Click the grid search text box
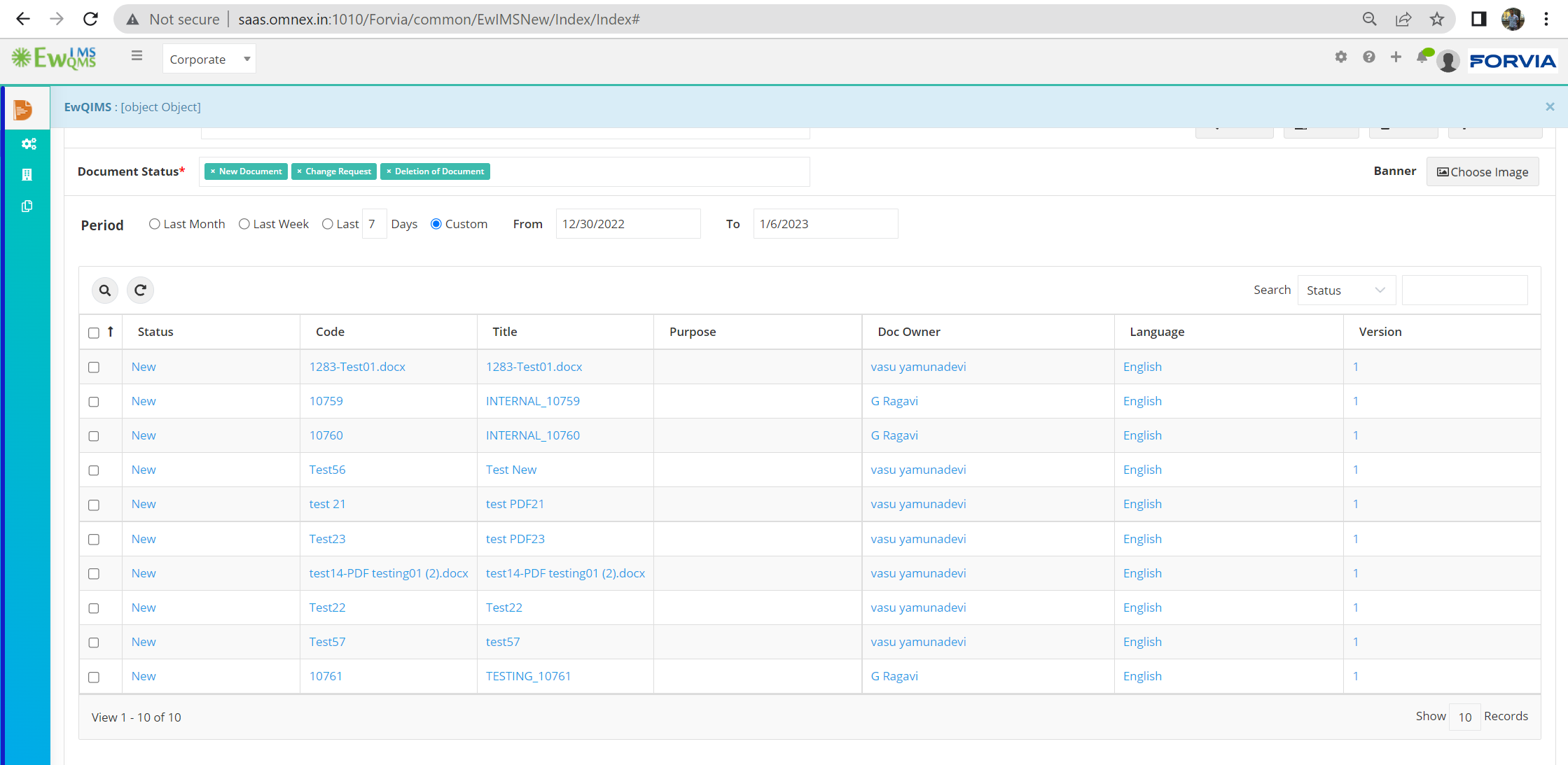This screenshot has width=1568, height=765. tap(1464, 290)
